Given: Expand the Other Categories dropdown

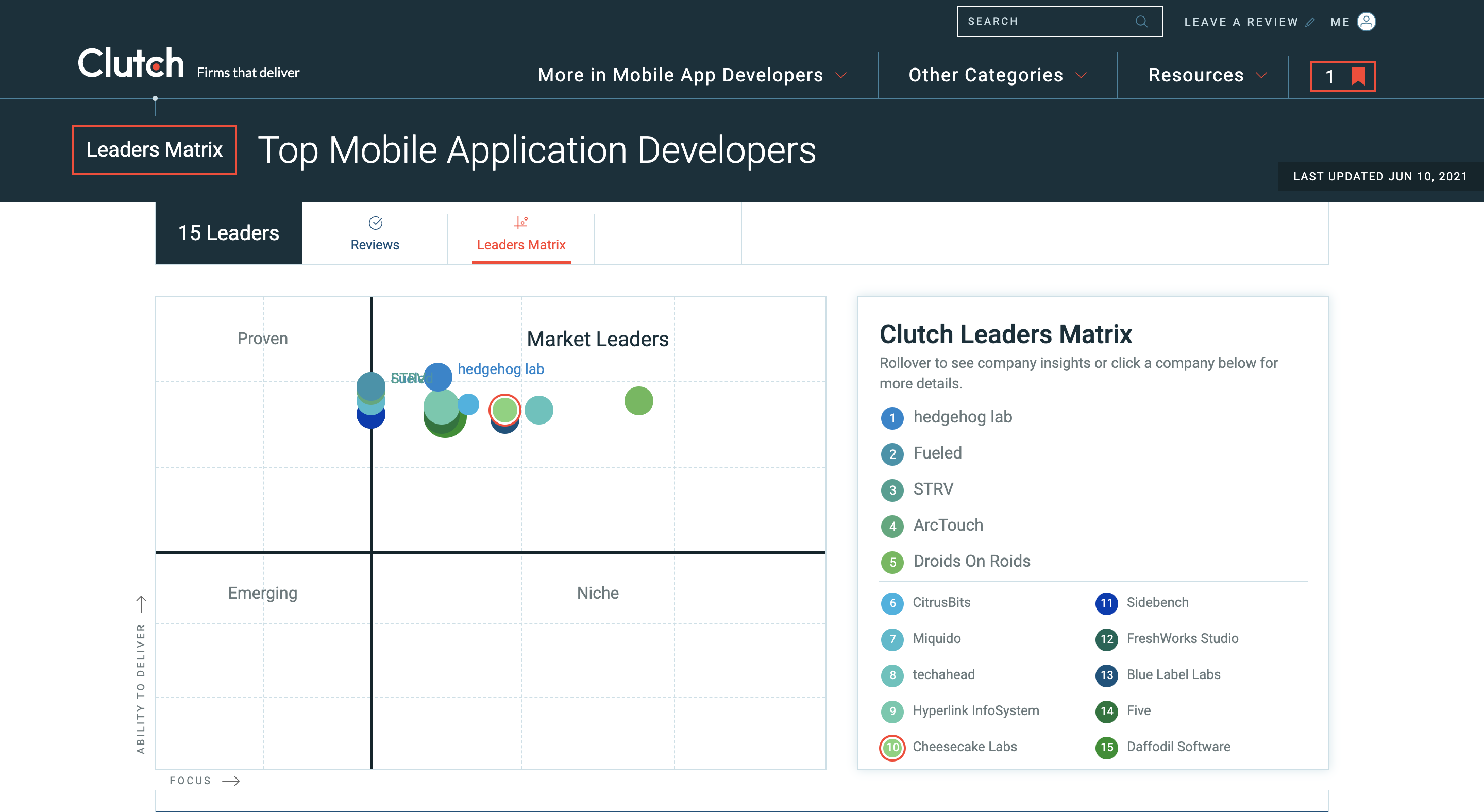Looking at the screenshot, I should click(997, 75).
